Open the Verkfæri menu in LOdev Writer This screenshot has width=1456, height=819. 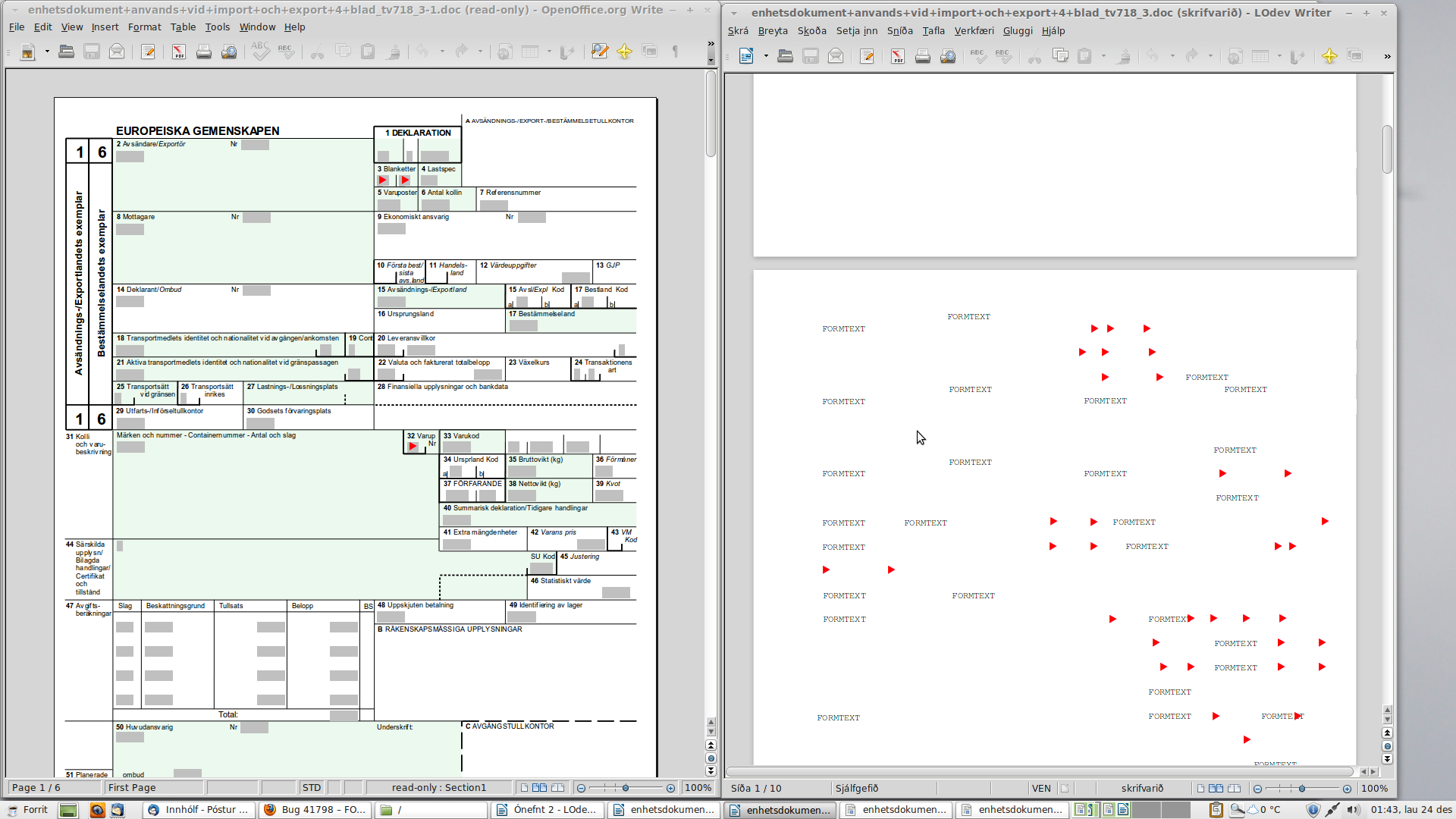(x=973, y=31)
